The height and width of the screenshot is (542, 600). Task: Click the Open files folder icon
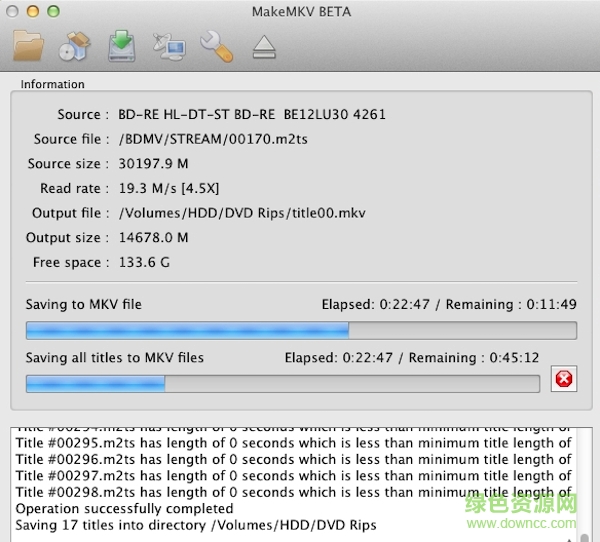[x=29, y=45]
